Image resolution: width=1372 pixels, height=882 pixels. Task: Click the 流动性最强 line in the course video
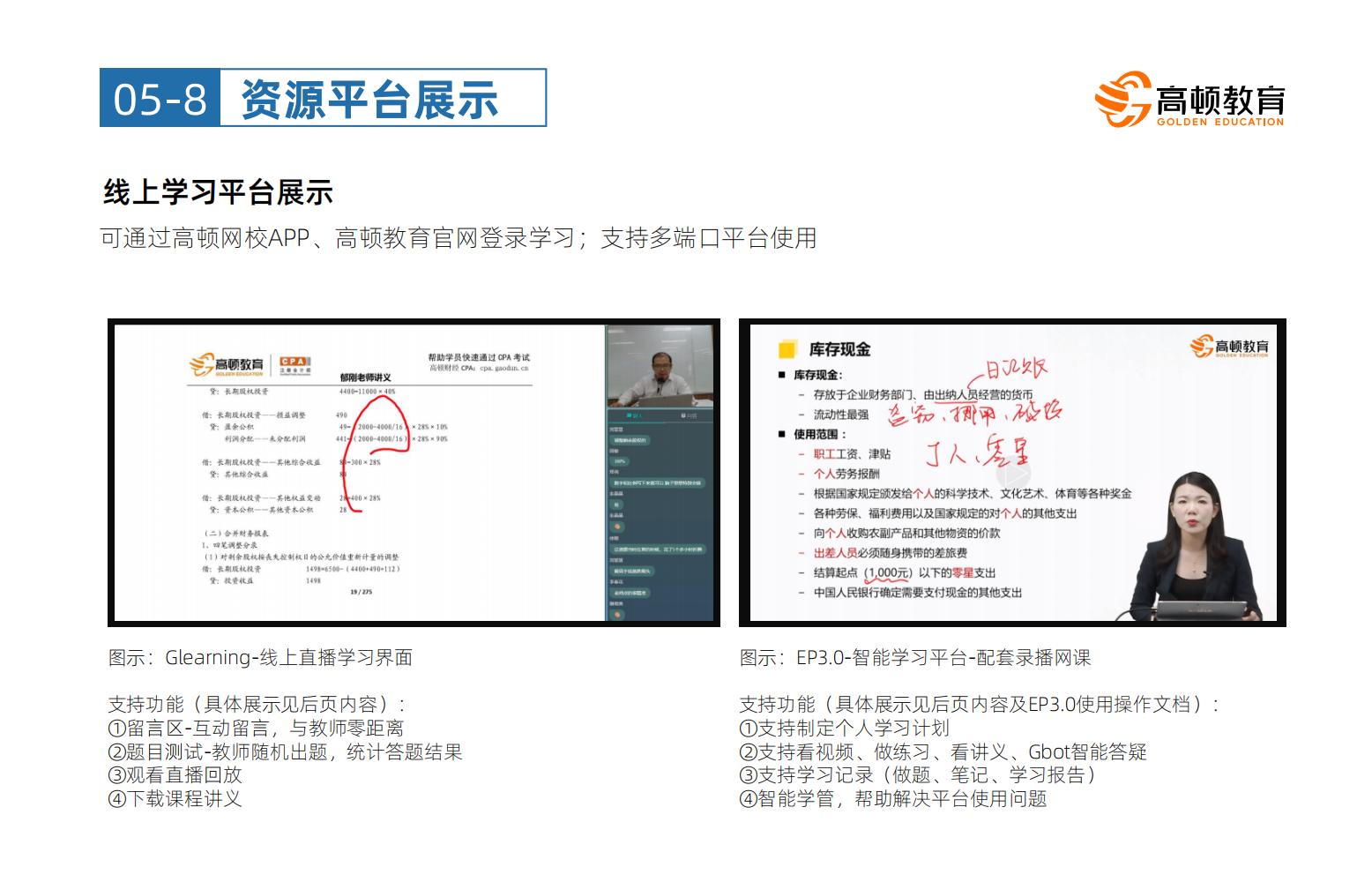(x=833, y=414)
